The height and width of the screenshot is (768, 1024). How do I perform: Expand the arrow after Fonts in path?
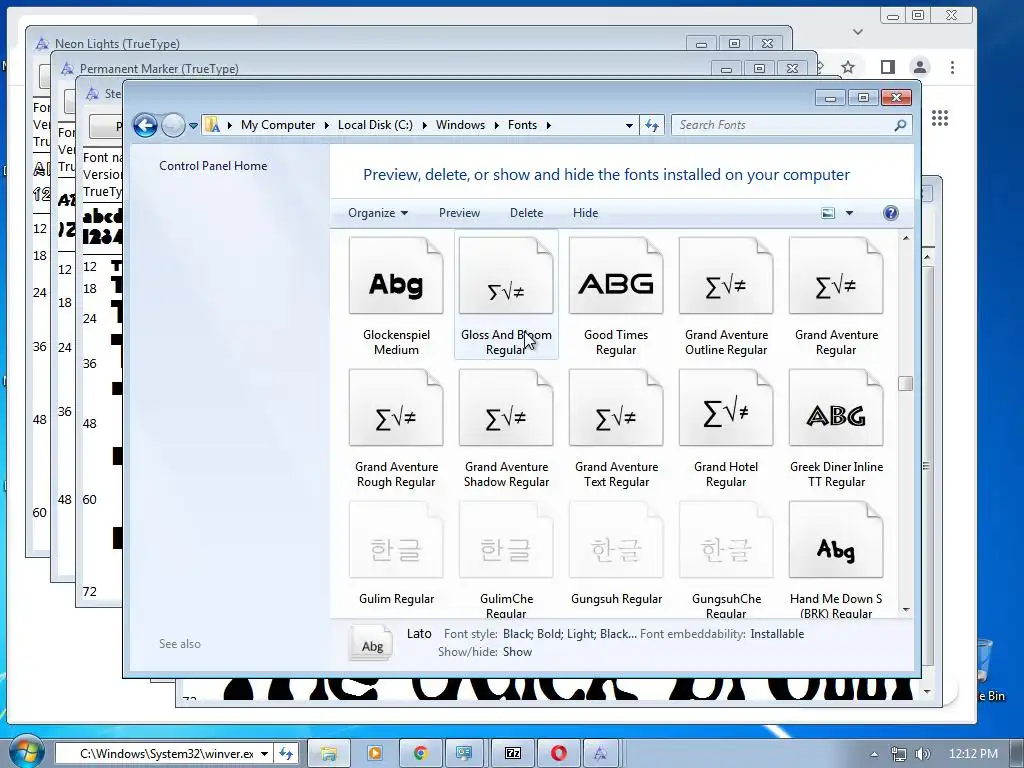pyautogui.click(x=549, y=125)
